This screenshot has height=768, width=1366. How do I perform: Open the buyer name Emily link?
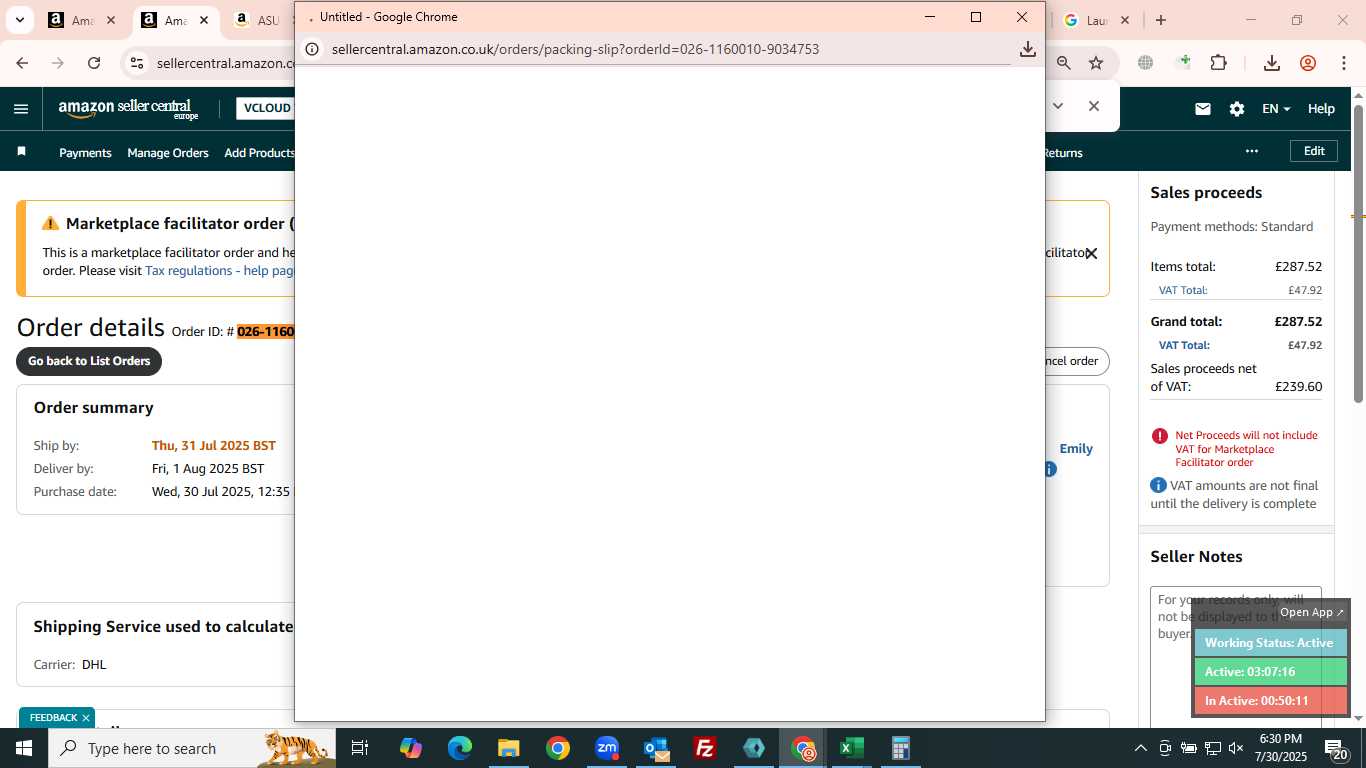coord(1076,449)
